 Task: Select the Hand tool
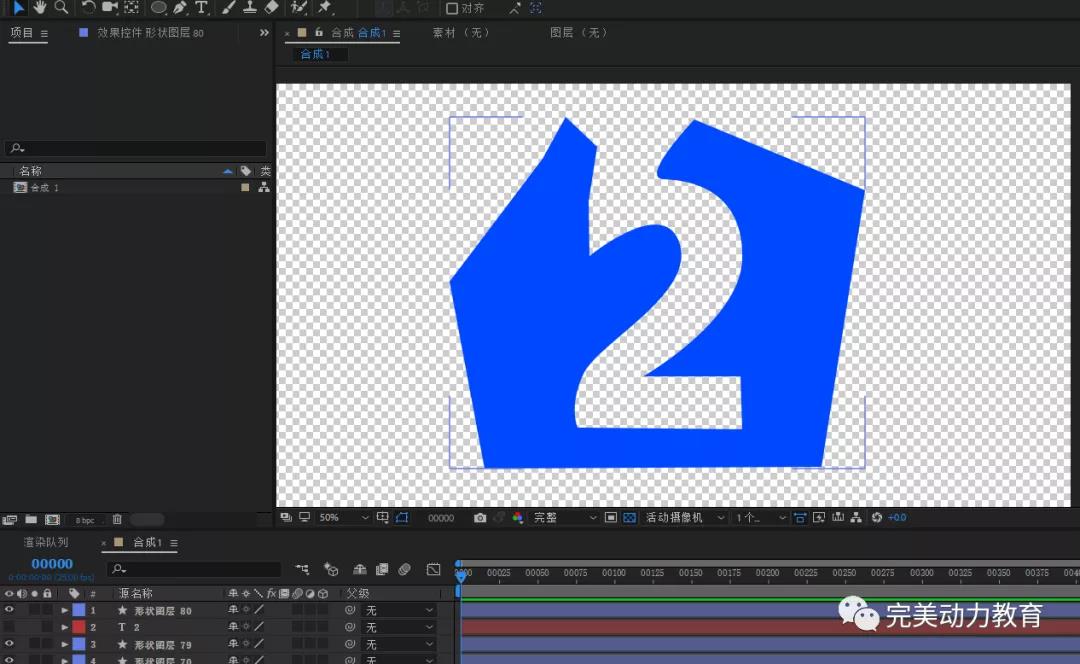pos(40,7)
